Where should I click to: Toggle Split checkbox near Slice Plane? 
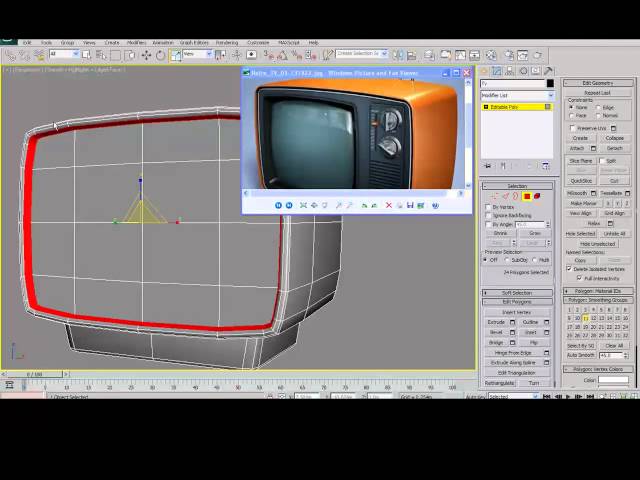602,161
